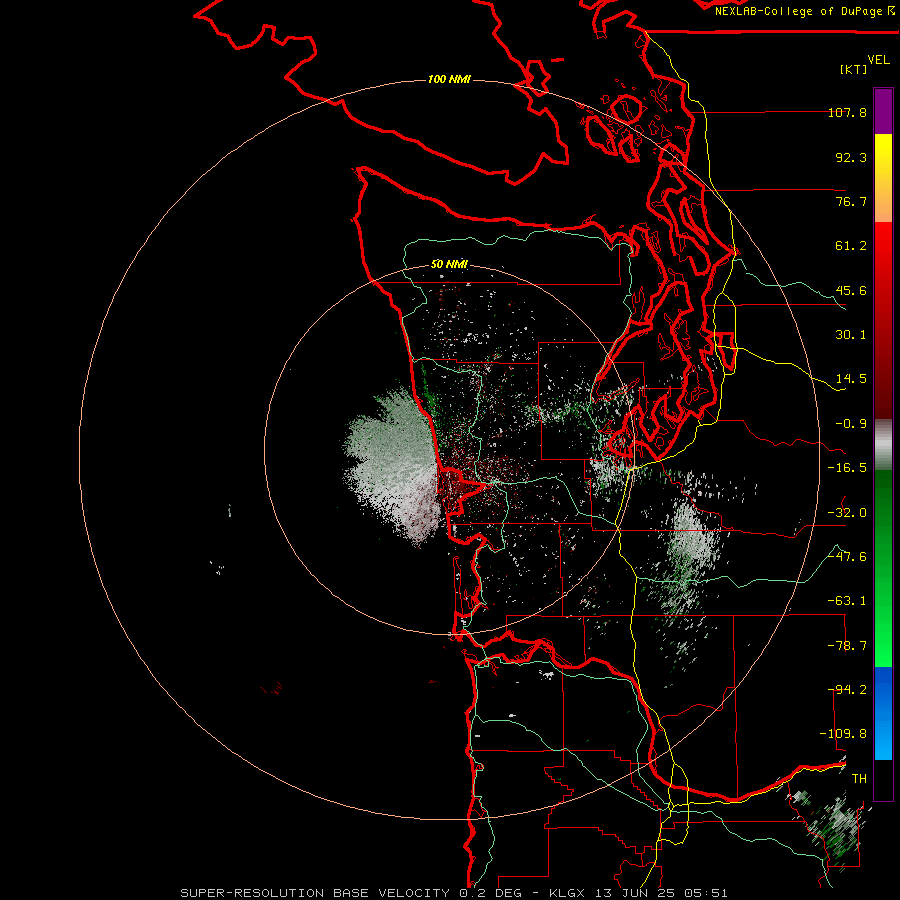This screenshot has width=900, height=900.
Task: Click the gray segment of color bar
Action: pos(883,445)
